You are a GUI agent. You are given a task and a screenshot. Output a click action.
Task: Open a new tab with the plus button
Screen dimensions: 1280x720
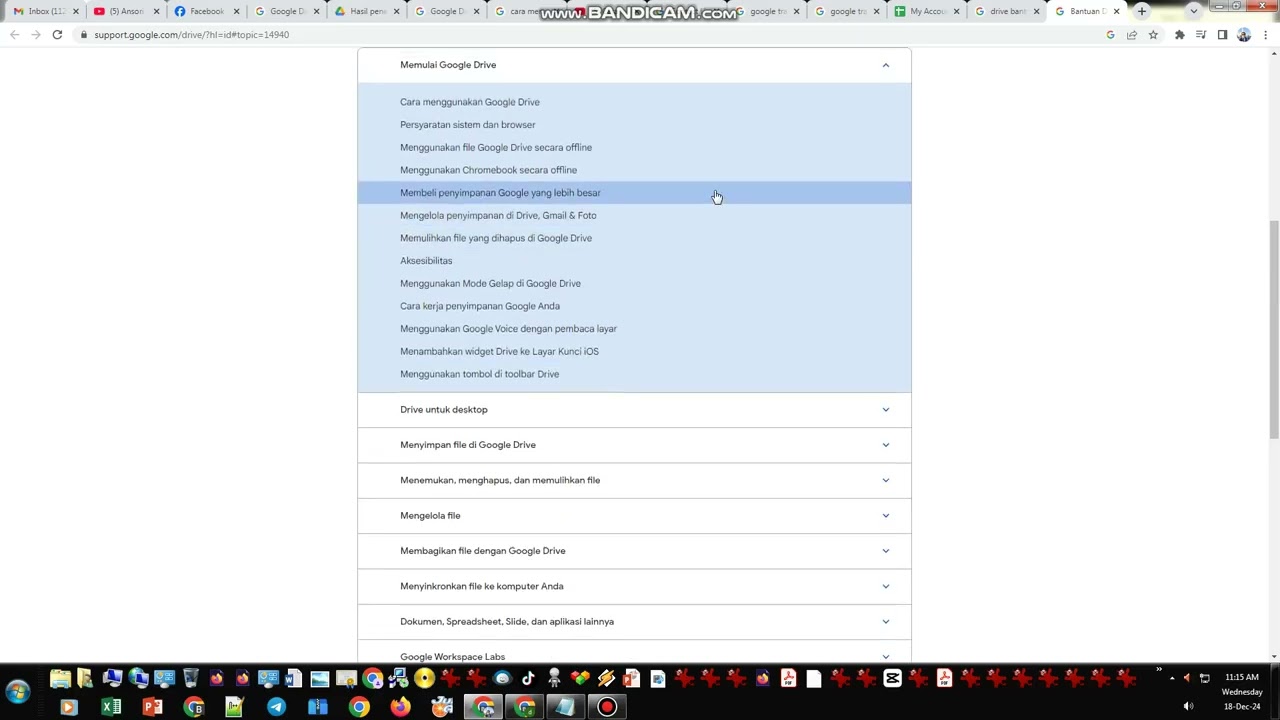pyautogui.click(x=1142, y=11)
